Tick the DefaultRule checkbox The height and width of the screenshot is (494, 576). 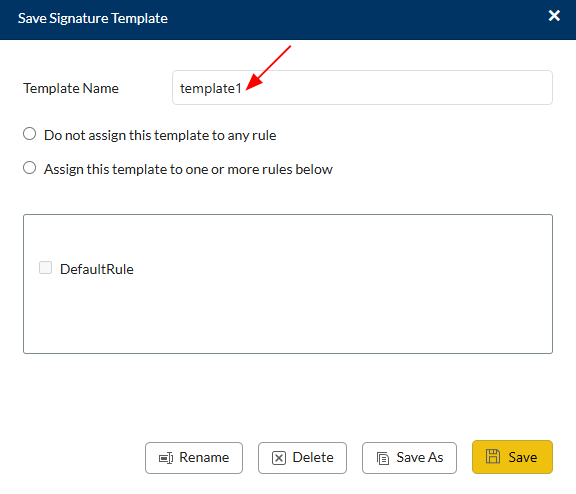tap(46, 268)
